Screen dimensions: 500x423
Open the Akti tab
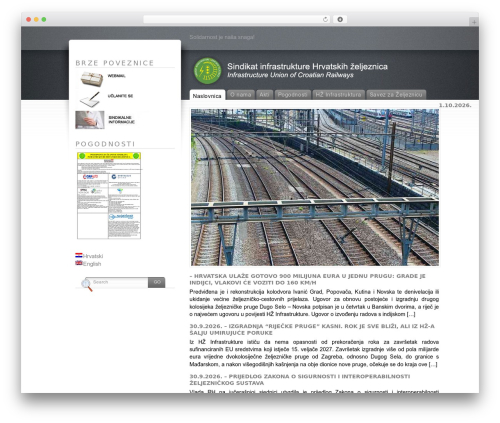264,95
